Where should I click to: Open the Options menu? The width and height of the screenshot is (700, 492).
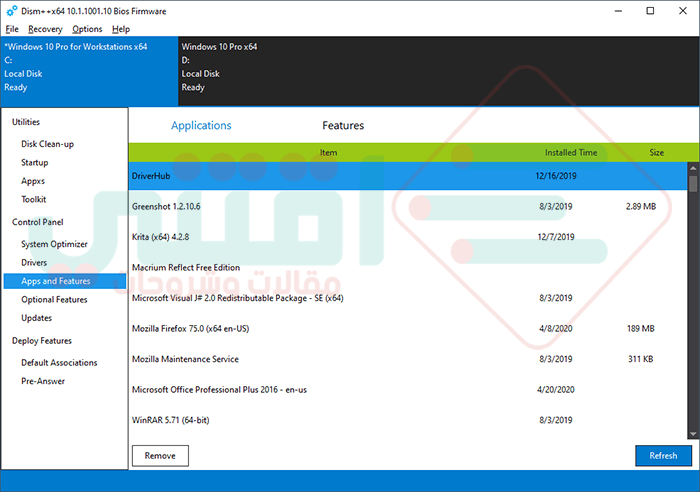pos(87,29)
